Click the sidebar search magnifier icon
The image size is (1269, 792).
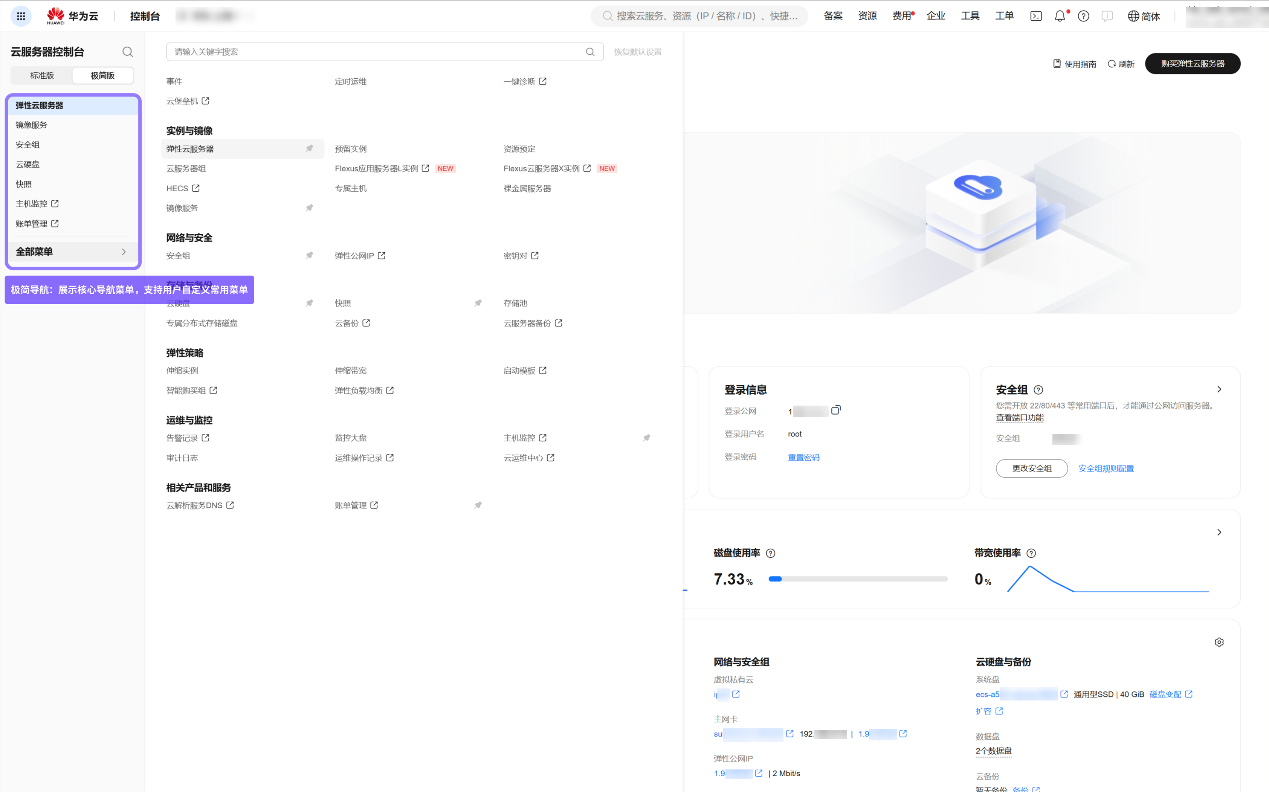(x=128, y=52)
